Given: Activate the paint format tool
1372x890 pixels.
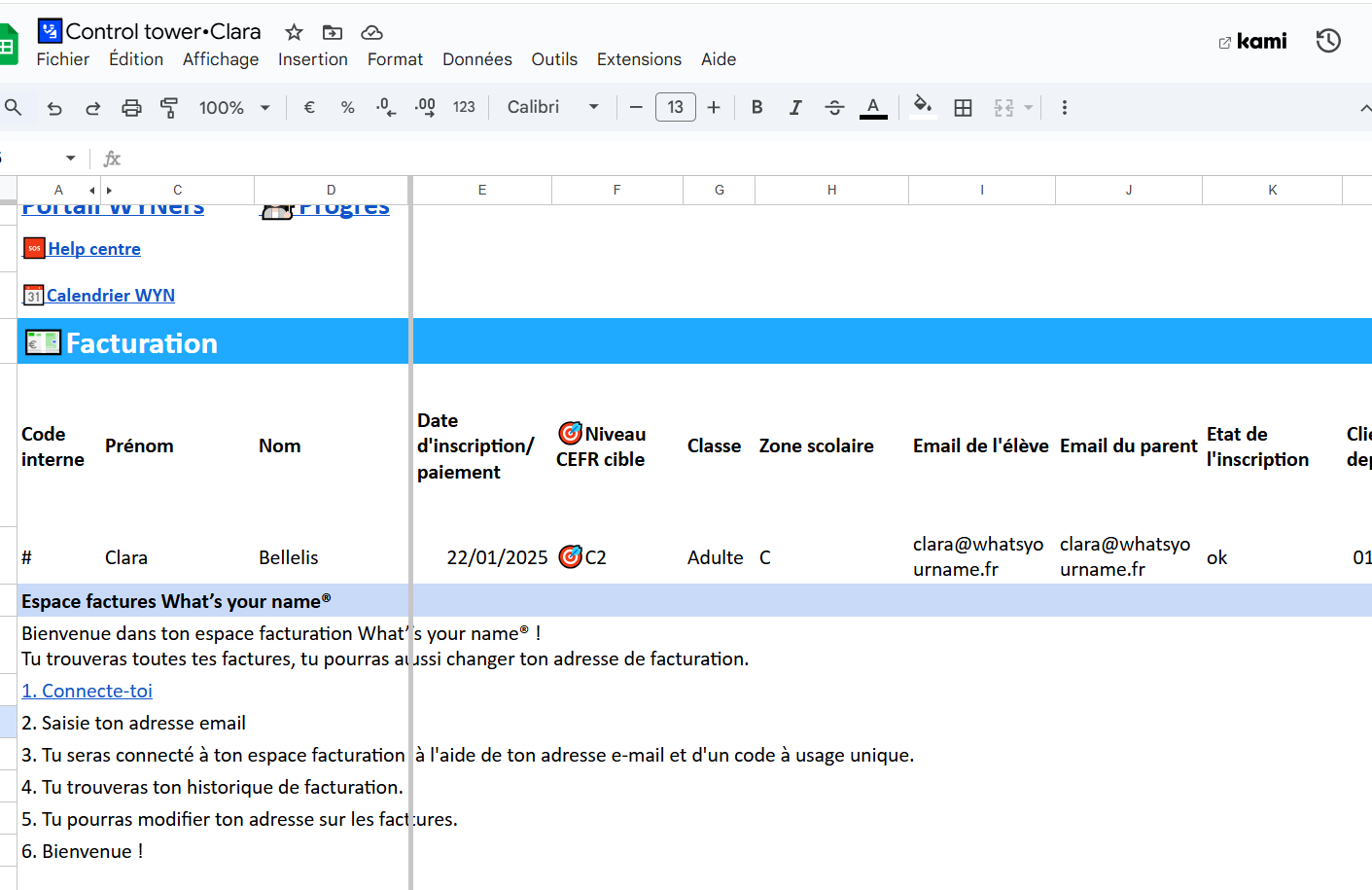Looking at the screenshot, I should coord(169,108).
